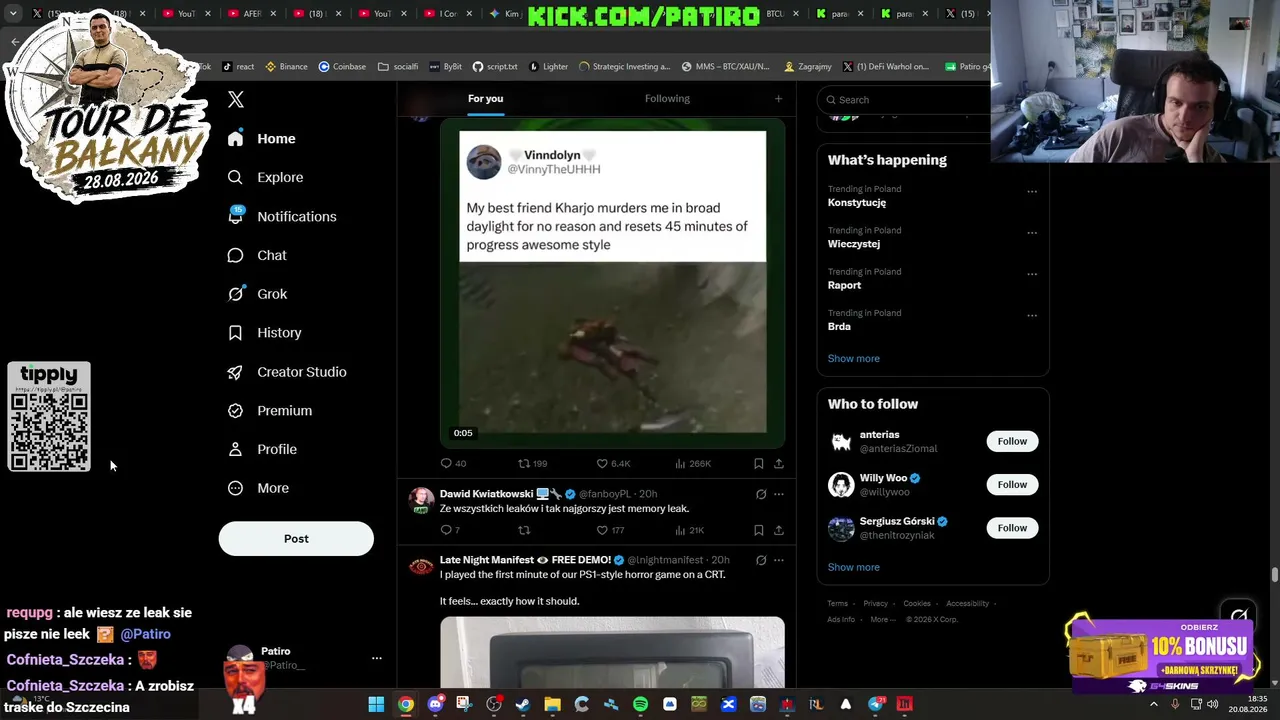The height and width of the screenshot is (720, 1280).
Task: Open Creator Studio in the sidebar
Action: point(287,372)
